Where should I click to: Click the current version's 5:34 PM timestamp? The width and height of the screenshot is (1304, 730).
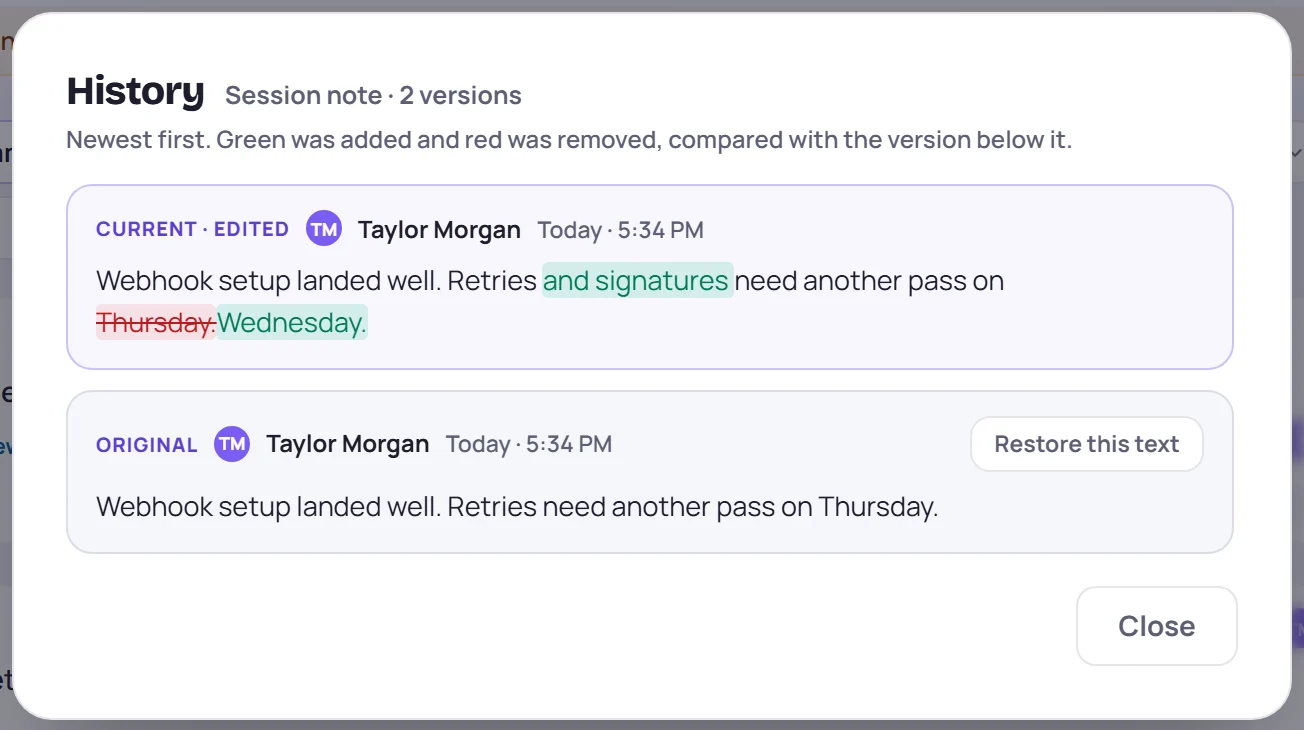(620, 230)
